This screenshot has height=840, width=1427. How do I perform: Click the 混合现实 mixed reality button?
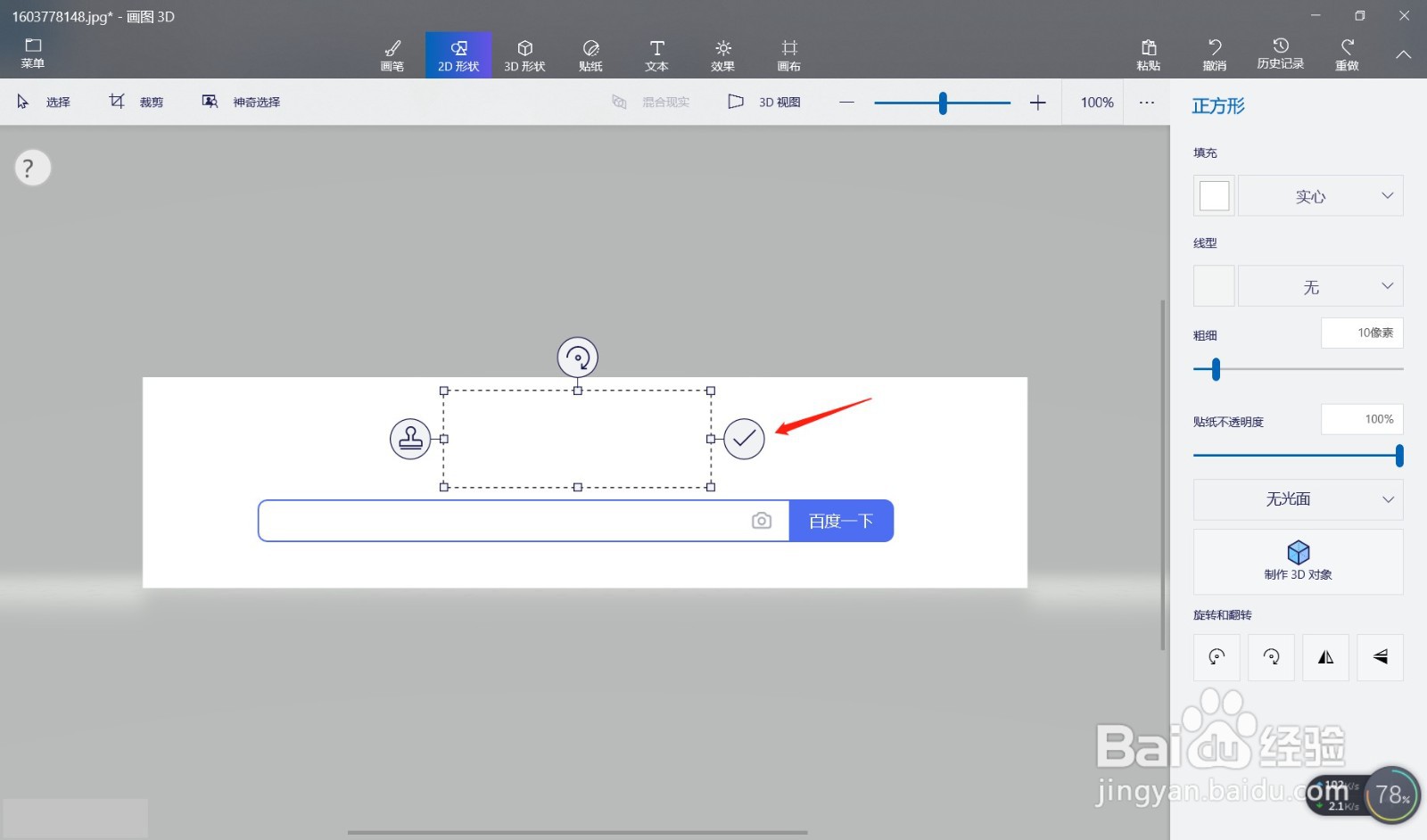(650, 102)
